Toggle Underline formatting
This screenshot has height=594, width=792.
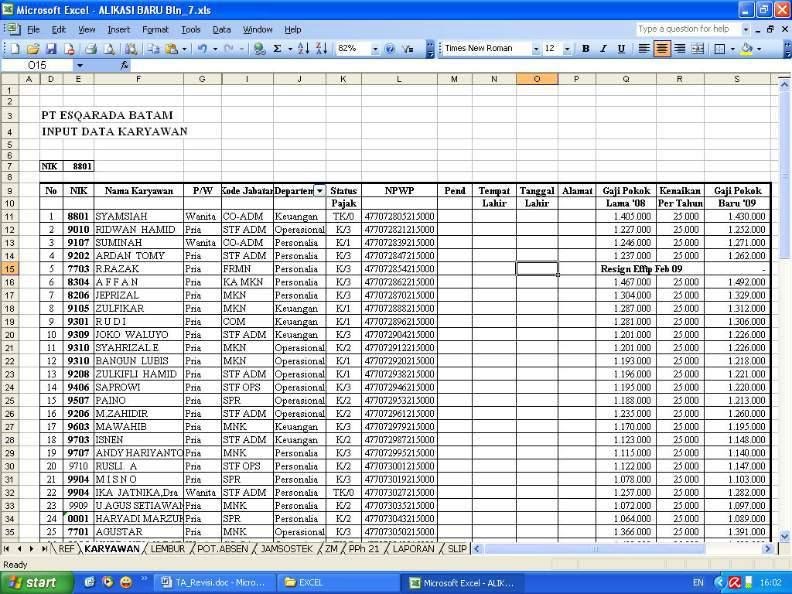pyautogui.click(x=621, y=48)
